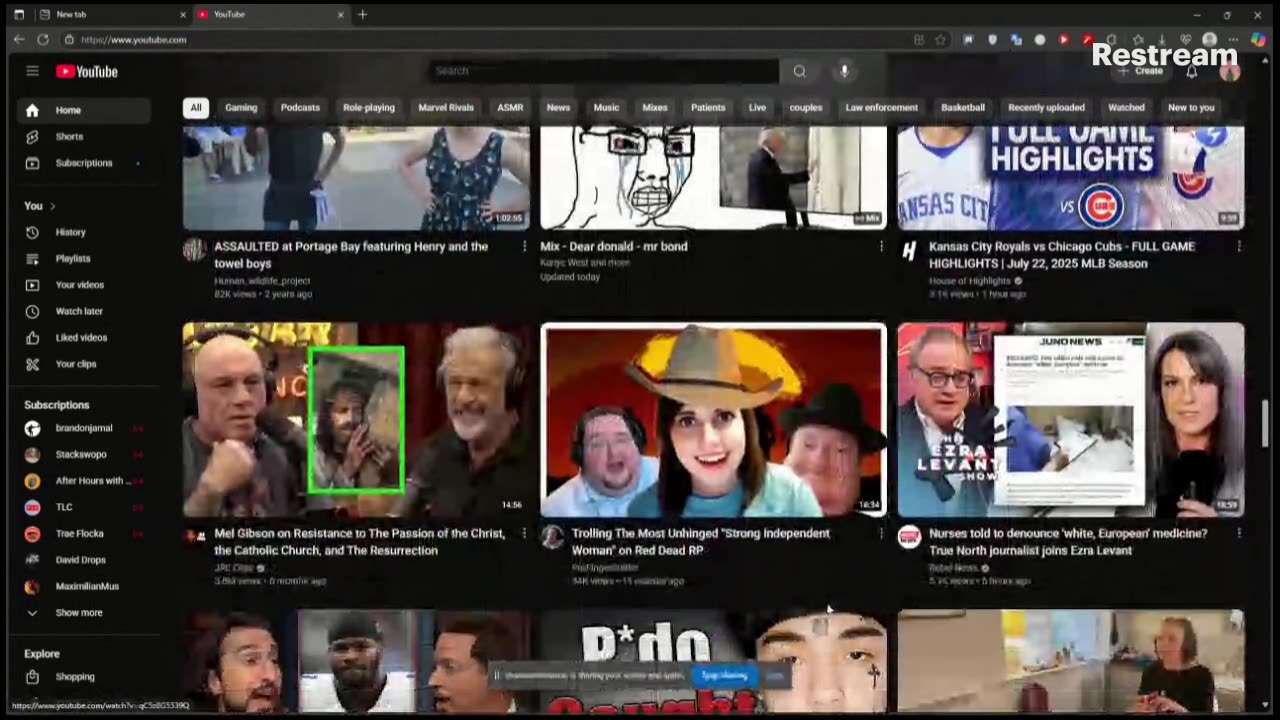Open After Hours with channel subscription

84,481
